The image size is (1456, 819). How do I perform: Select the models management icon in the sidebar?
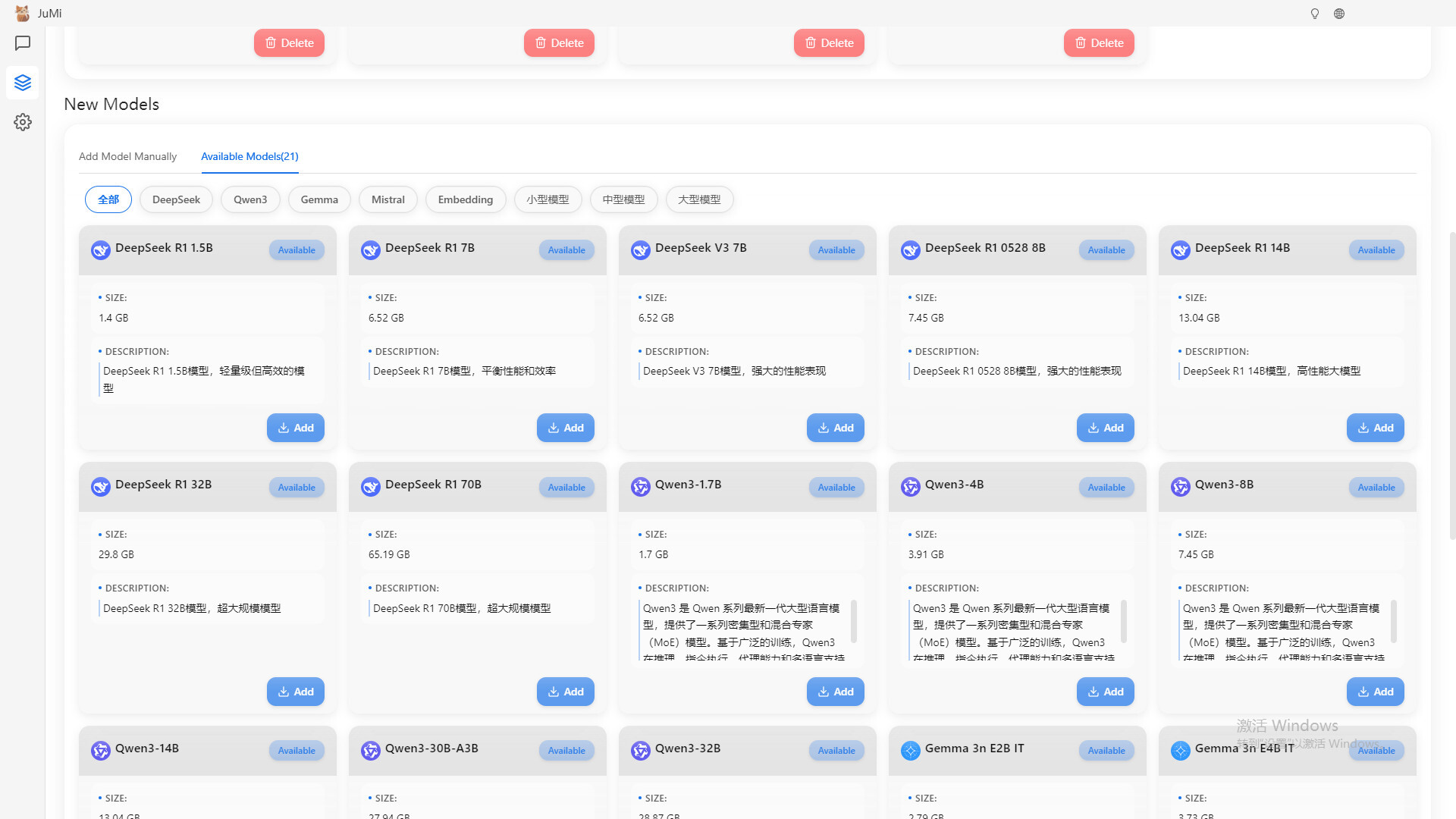point(22,83)
